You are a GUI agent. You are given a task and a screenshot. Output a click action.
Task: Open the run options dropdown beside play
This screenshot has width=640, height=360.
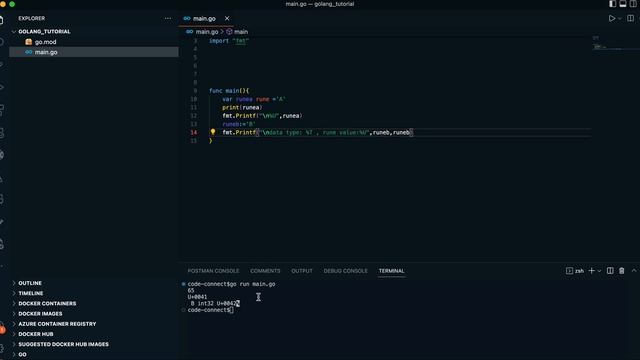(x=620, y=19)
